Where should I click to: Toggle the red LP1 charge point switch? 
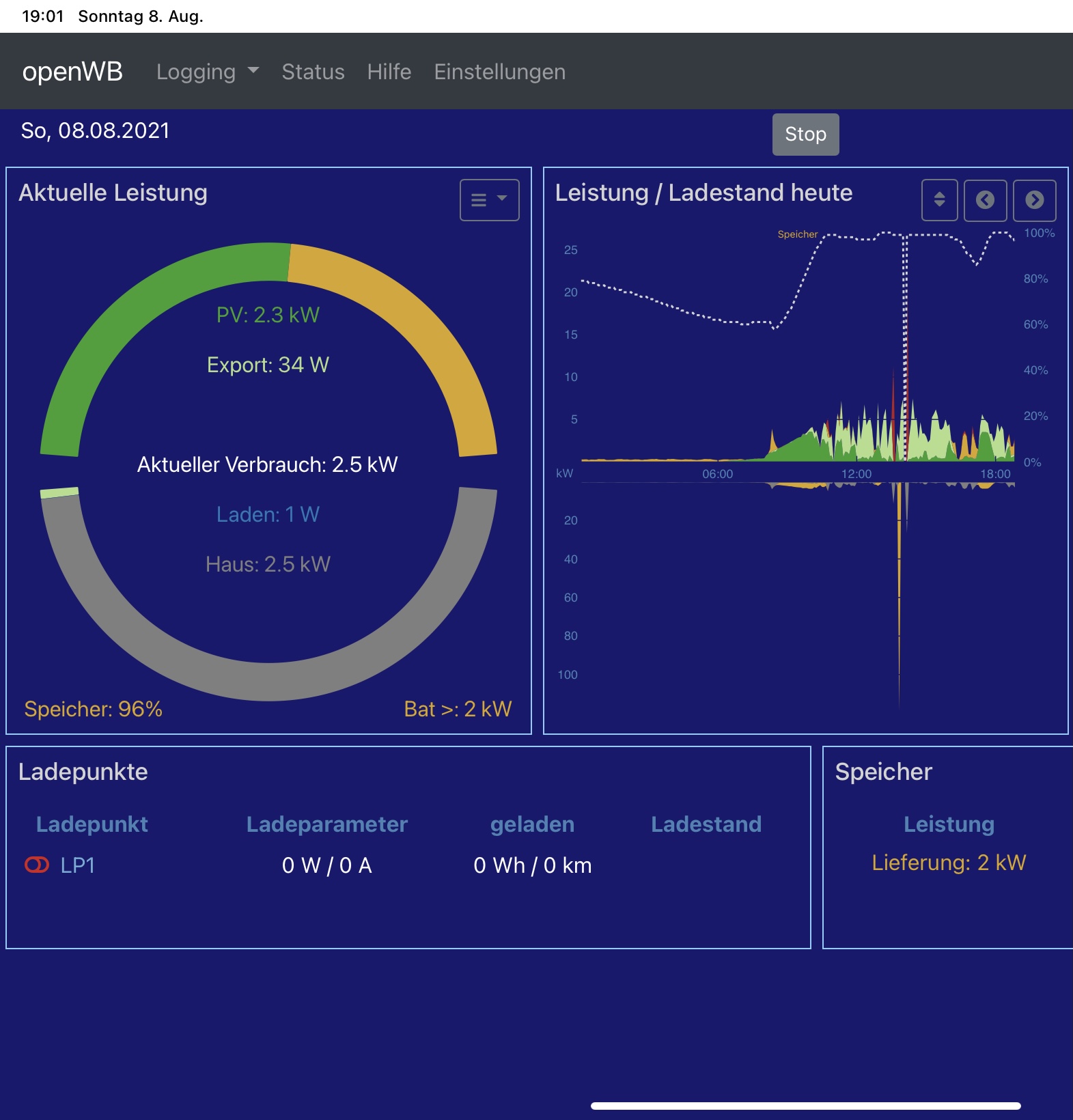click(37, 865)
